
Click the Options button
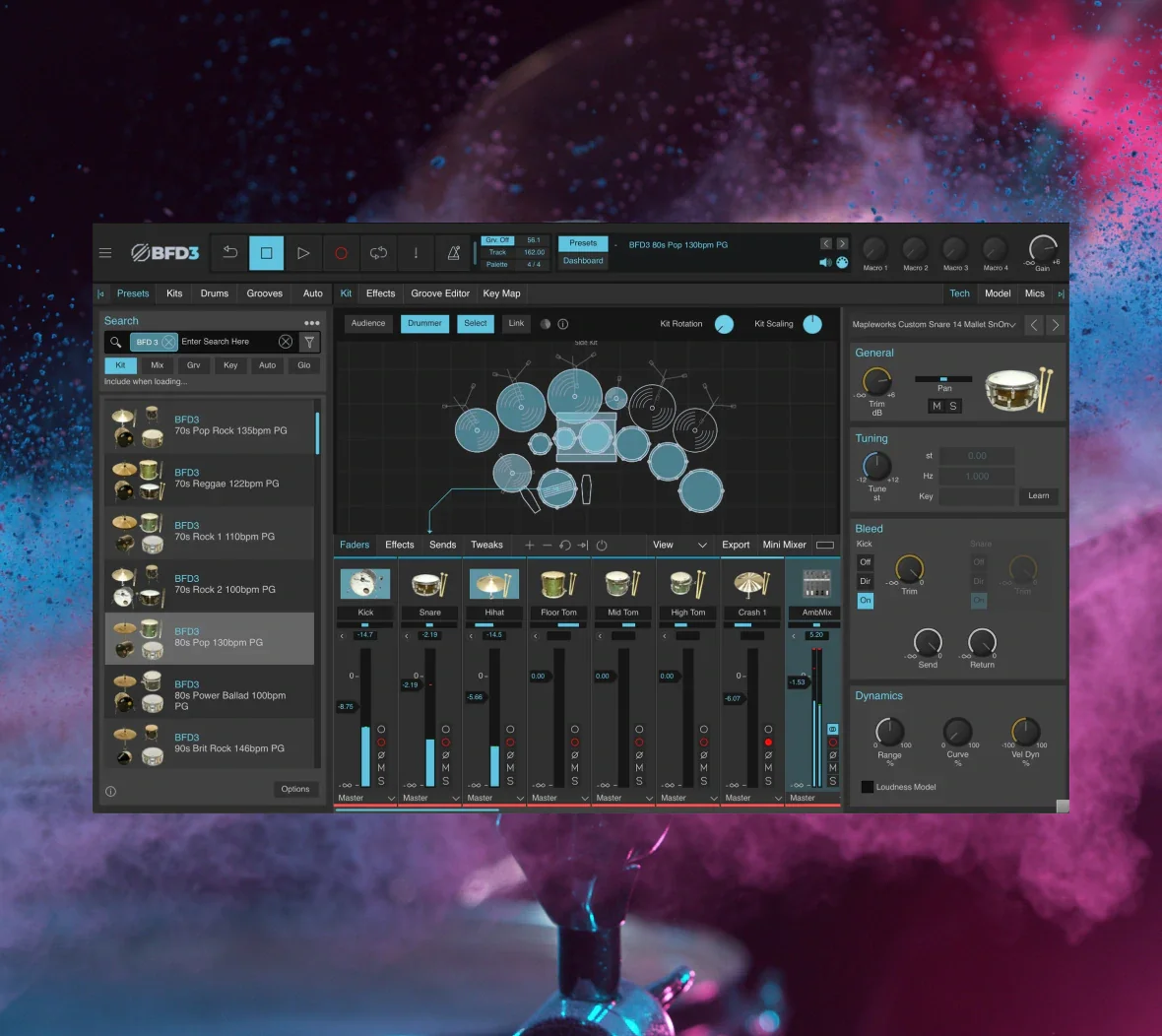[x=295, y=789]
